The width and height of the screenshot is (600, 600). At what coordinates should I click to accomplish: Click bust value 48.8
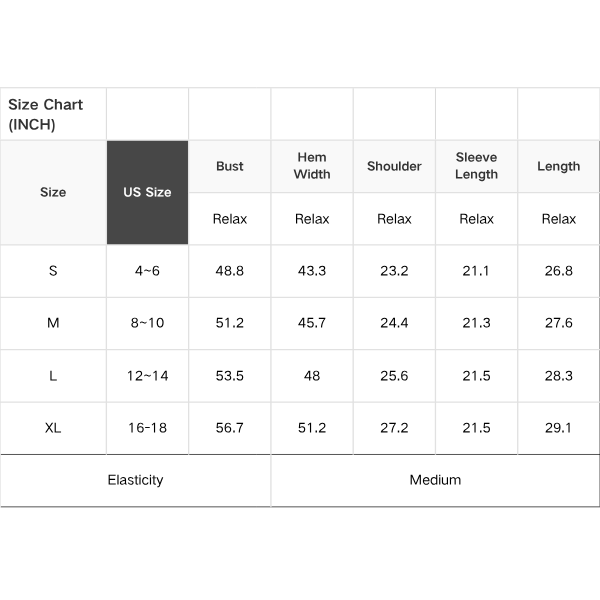230,271
